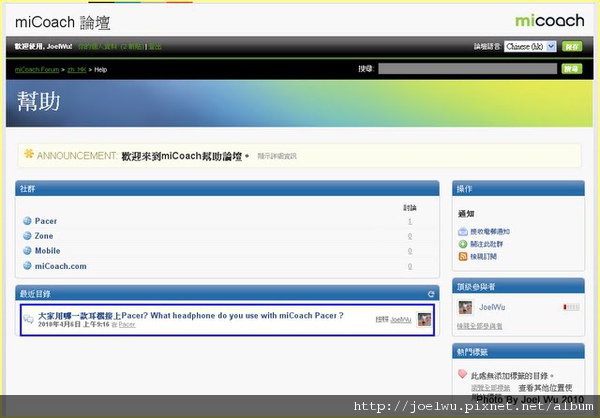Open the forum language dropdown showing Chinese (hk)

[530, 46]
